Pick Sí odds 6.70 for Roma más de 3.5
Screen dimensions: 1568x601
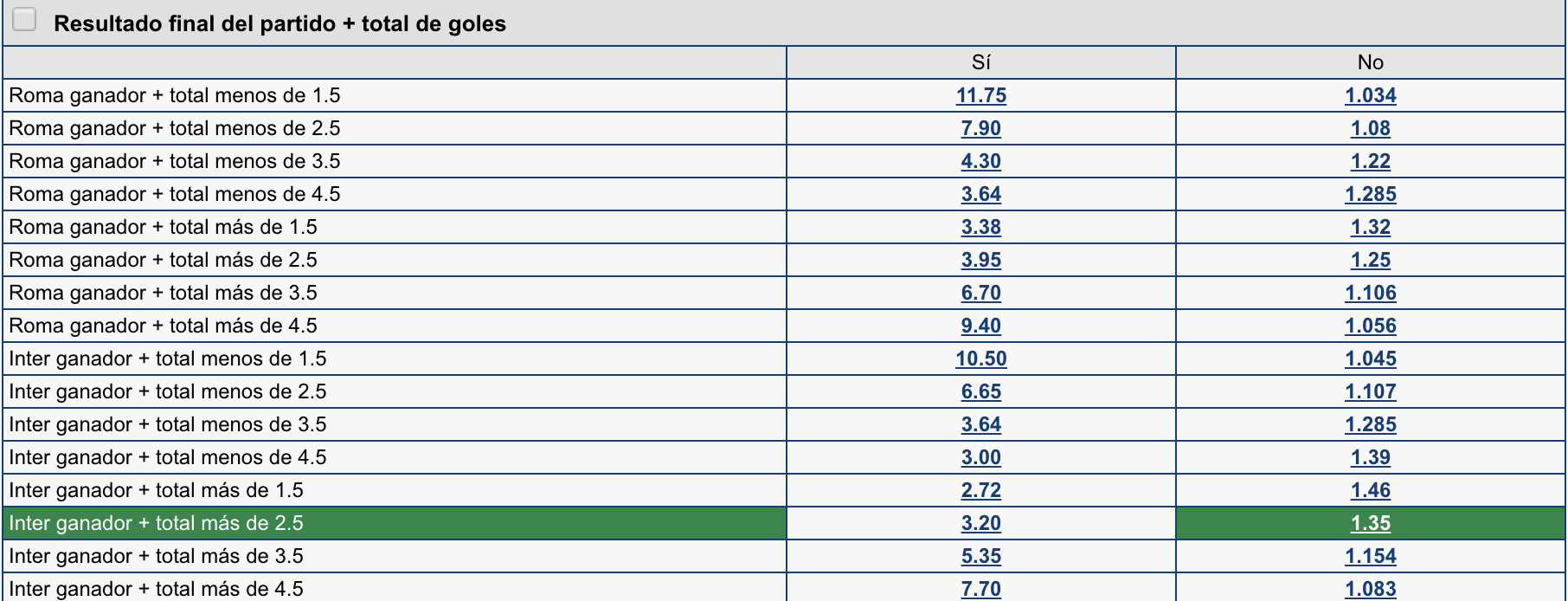pos(980,293)
